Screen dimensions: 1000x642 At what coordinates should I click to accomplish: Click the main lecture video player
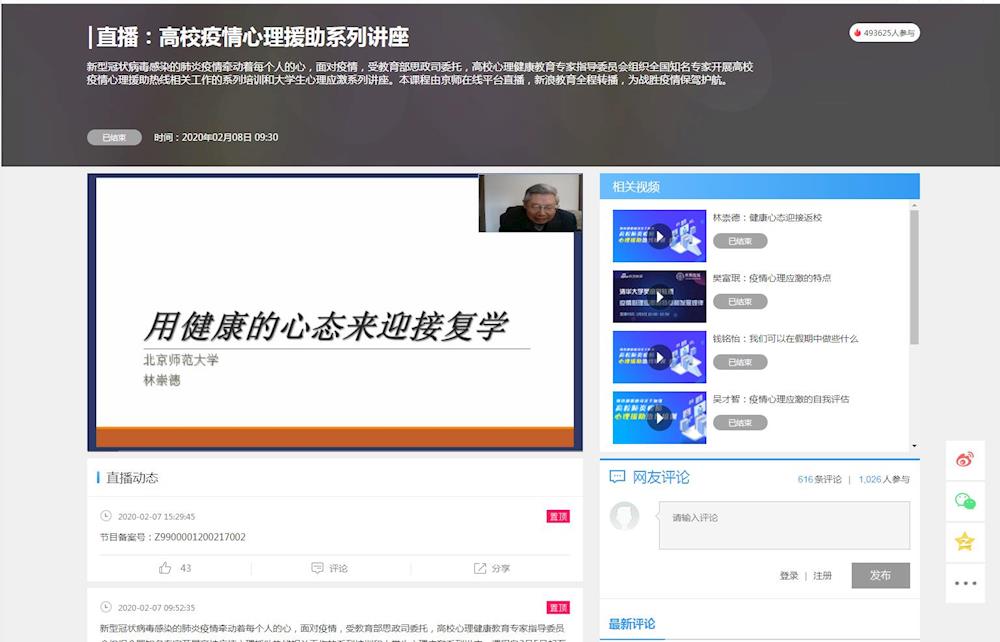coord(334,312)
